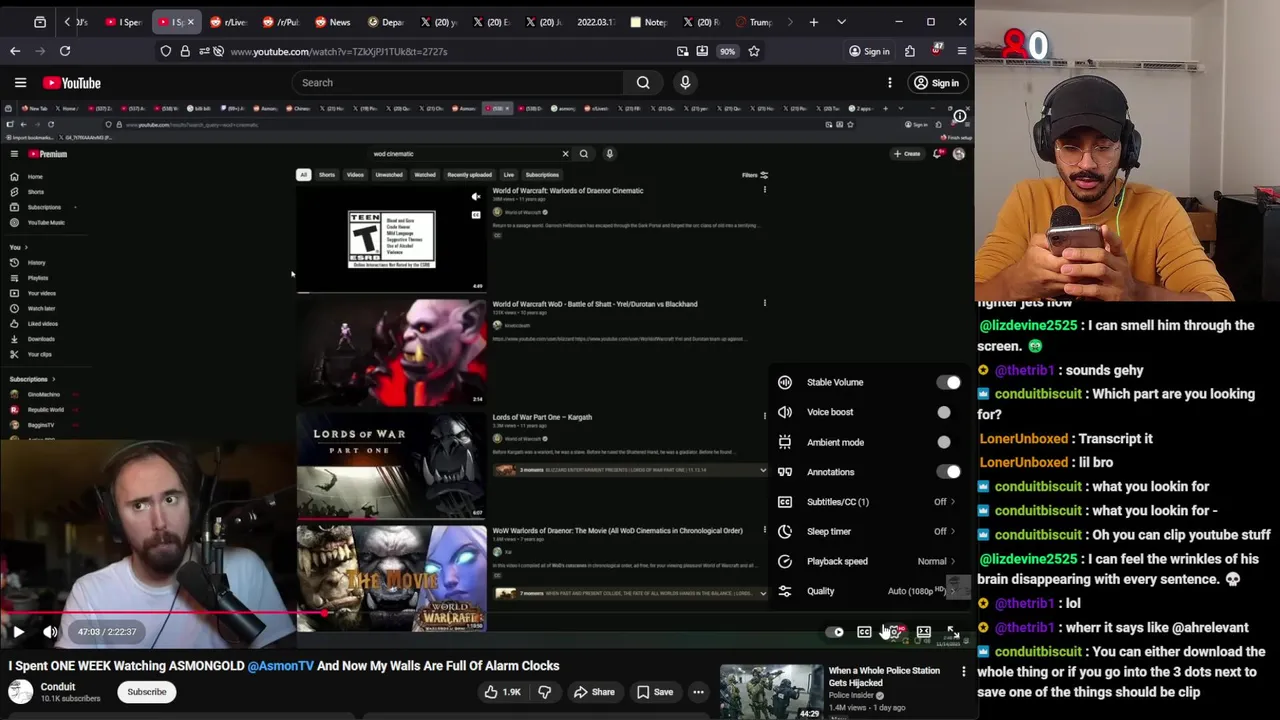Start voice search with microphone icon

(x=685, y=83)
